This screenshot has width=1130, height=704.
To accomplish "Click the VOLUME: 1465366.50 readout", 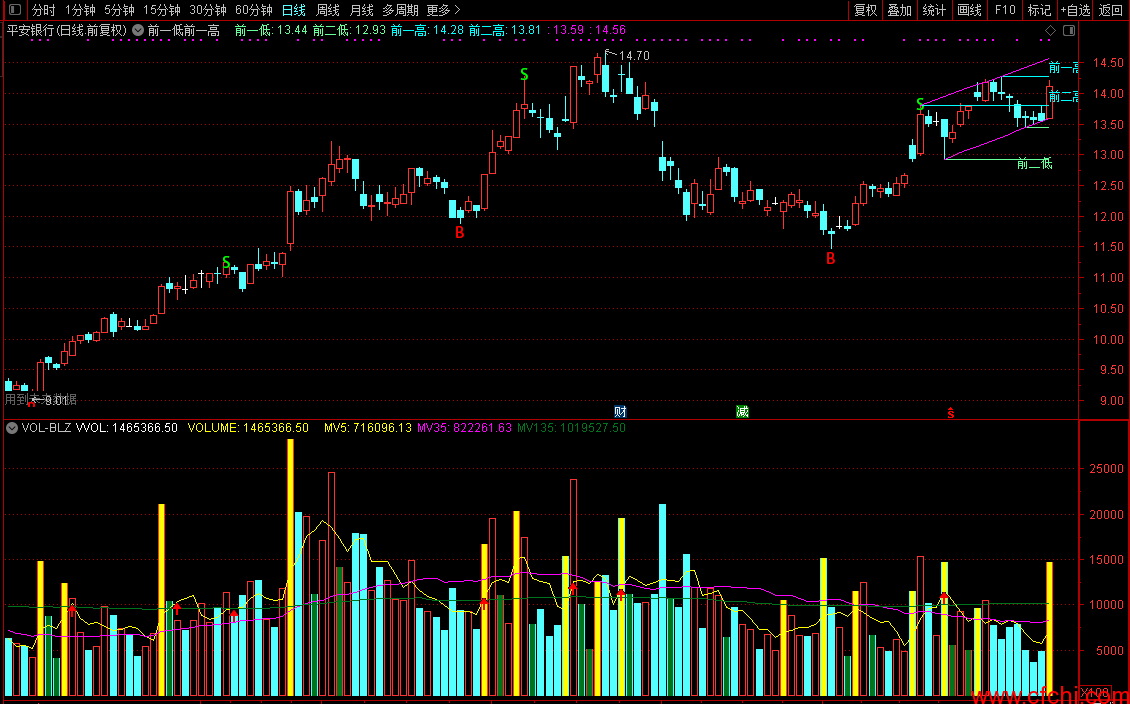I will pos(248,428).
